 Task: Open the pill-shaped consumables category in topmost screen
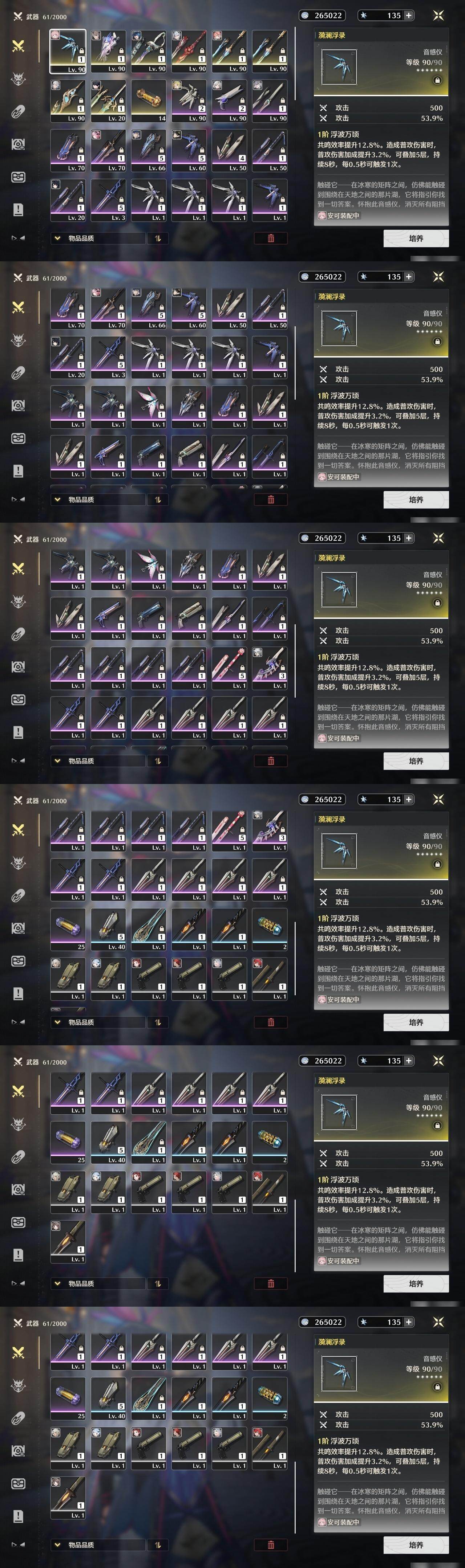pos(18,111)
